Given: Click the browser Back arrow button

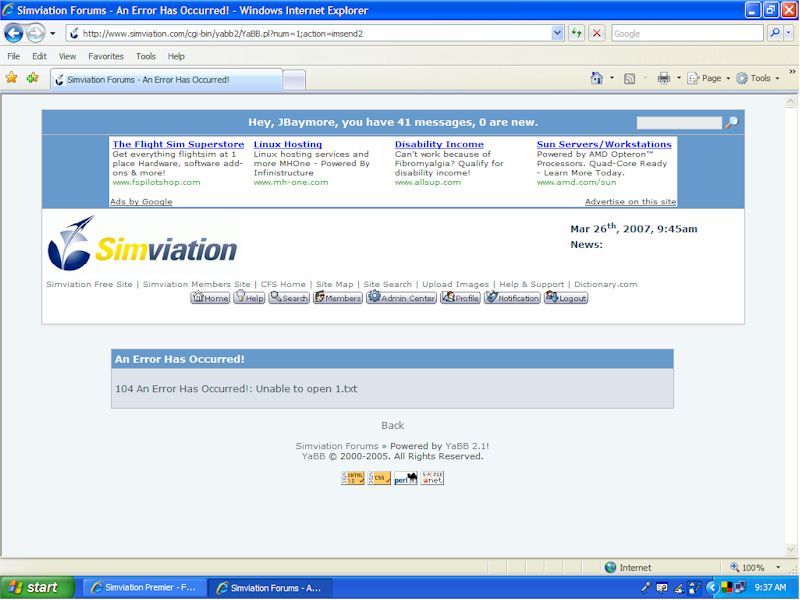Looking at the screenshot, I should click(x=14, y=33).
